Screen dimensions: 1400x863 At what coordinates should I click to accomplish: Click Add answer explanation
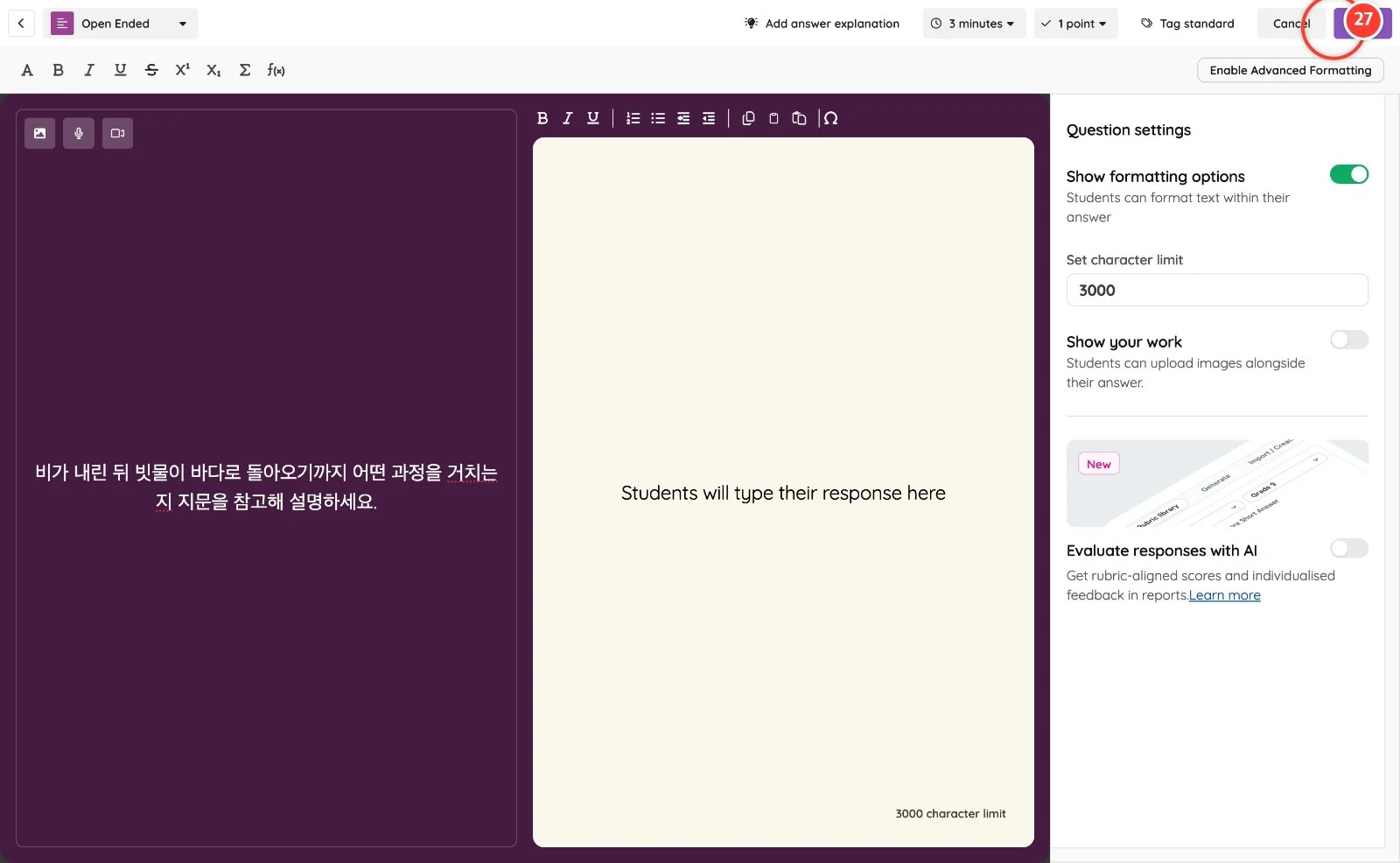click(x=822, y=24)
